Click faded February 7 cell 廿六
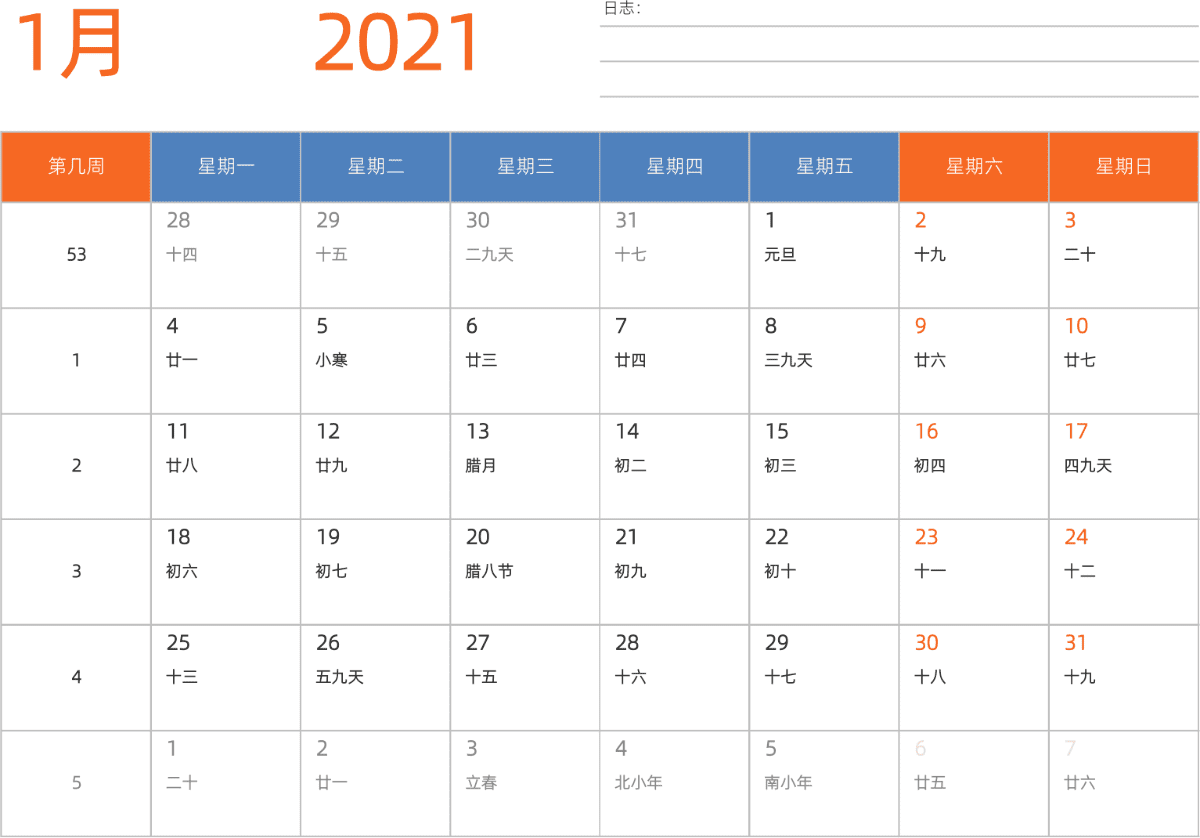Image resolution: width=1200 pixels, height=838 pixels. (1124, 783)
